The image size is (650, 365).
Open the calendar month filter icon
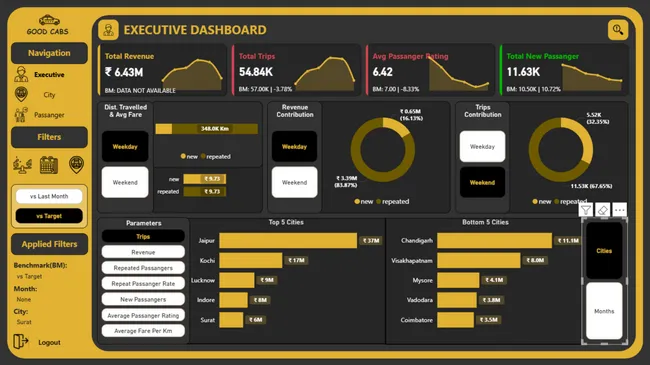[x=49, y=165]
